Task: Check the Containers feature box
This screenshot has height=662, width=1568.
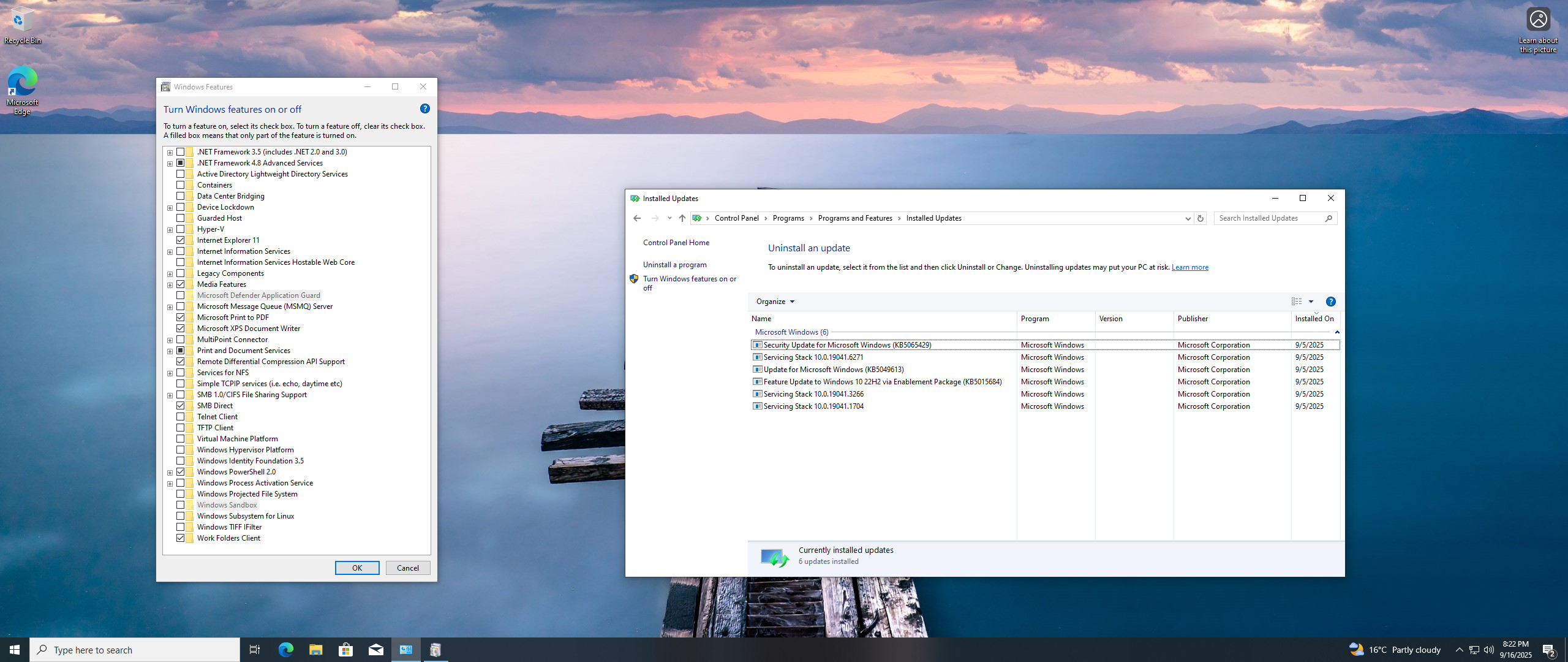Action: (180, 185)
